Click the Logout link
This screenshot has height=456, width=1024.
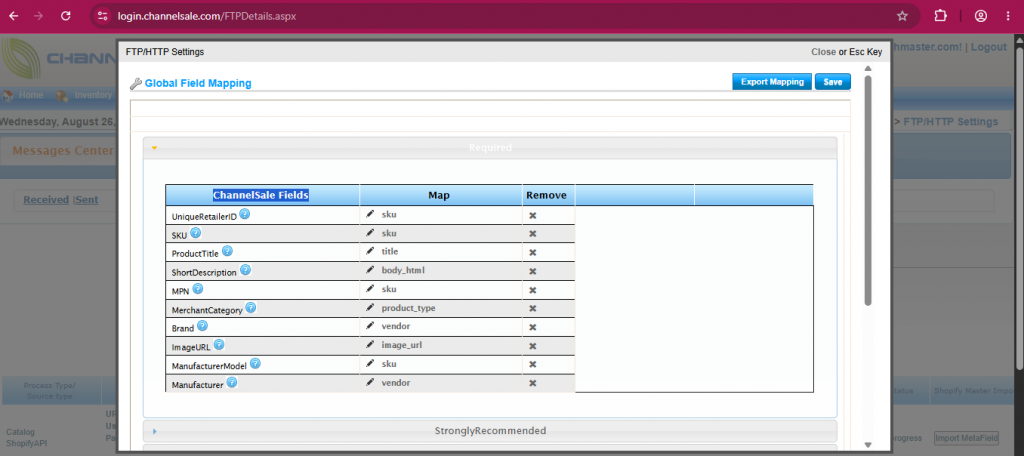(988, 47)
